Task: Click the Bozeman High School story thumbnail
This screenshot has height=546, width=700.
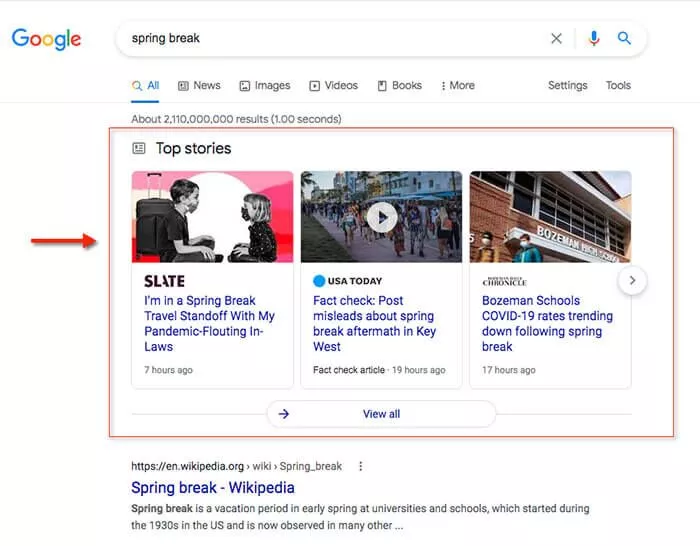Action: (550, 216)
